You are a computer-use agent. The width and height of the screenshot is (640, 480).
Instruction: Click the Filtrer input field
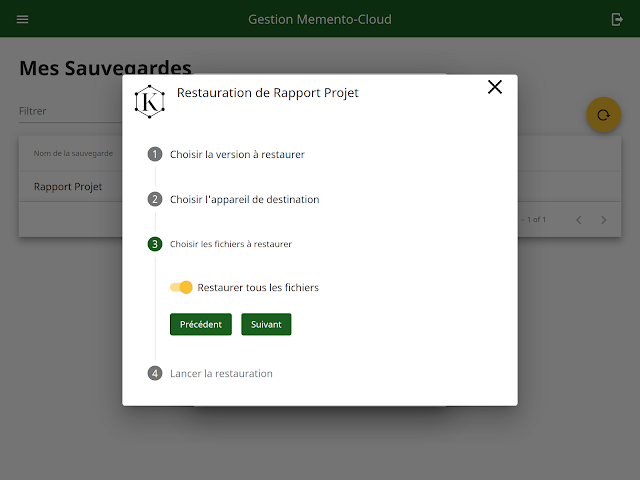[x=70, y=111]
